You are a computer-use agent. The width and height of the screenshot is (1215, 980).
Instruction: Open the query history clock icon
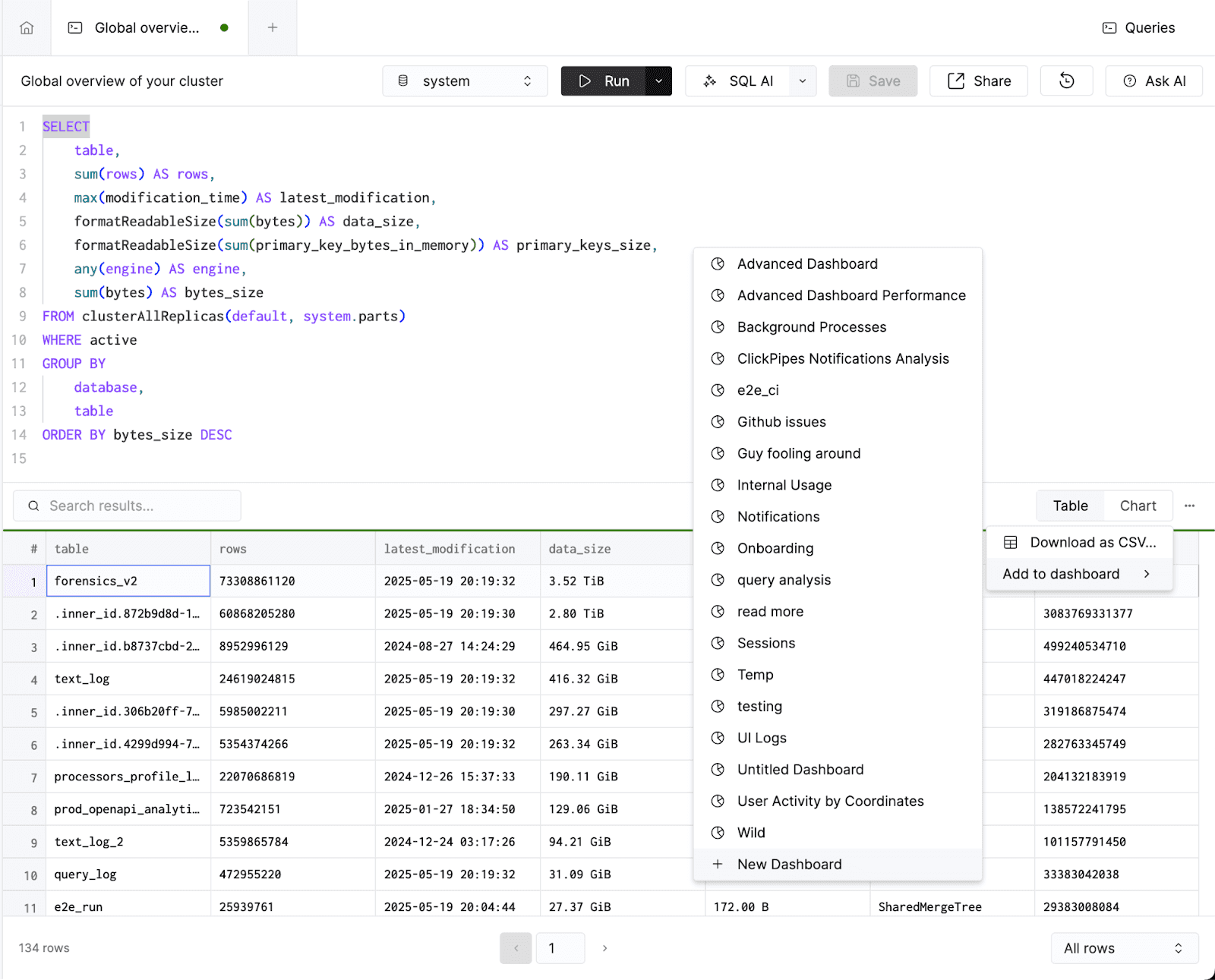[x=1066, y=81]
